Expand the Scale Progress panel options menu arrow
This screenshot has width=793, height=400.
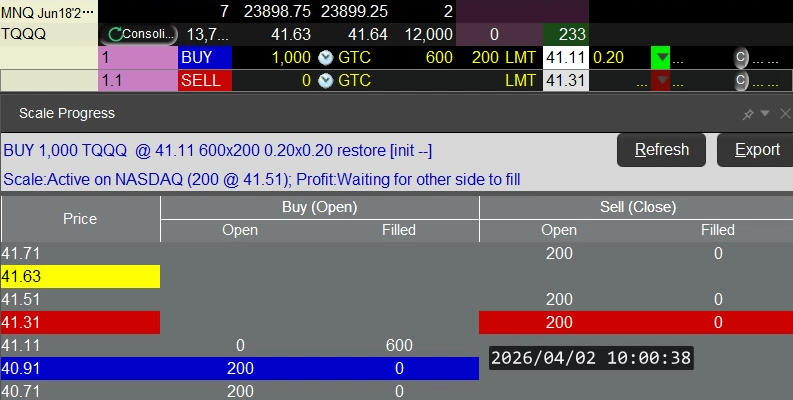(765, 114)
